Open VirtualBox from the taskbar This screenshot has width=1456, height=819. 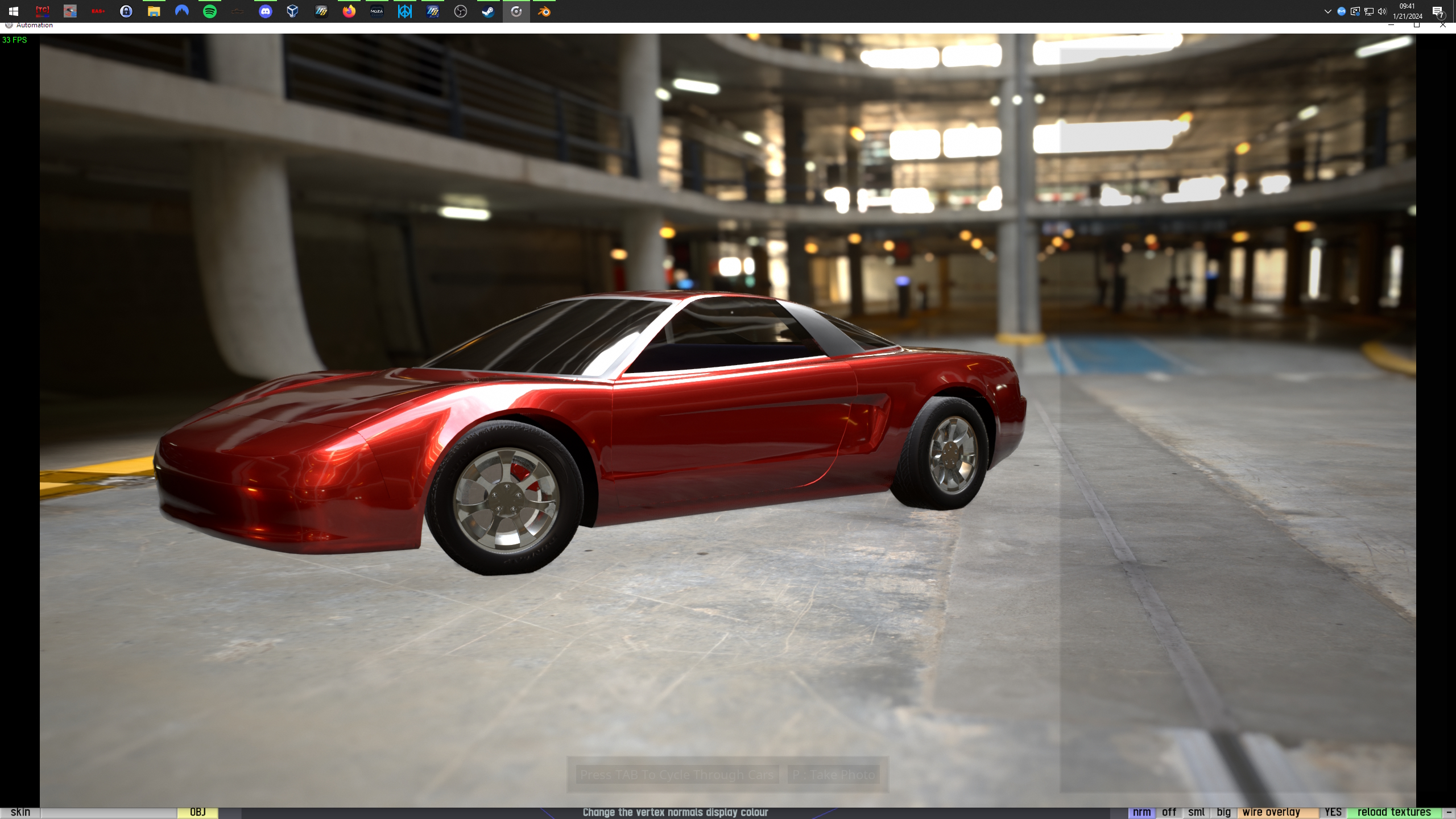(292, 11)
